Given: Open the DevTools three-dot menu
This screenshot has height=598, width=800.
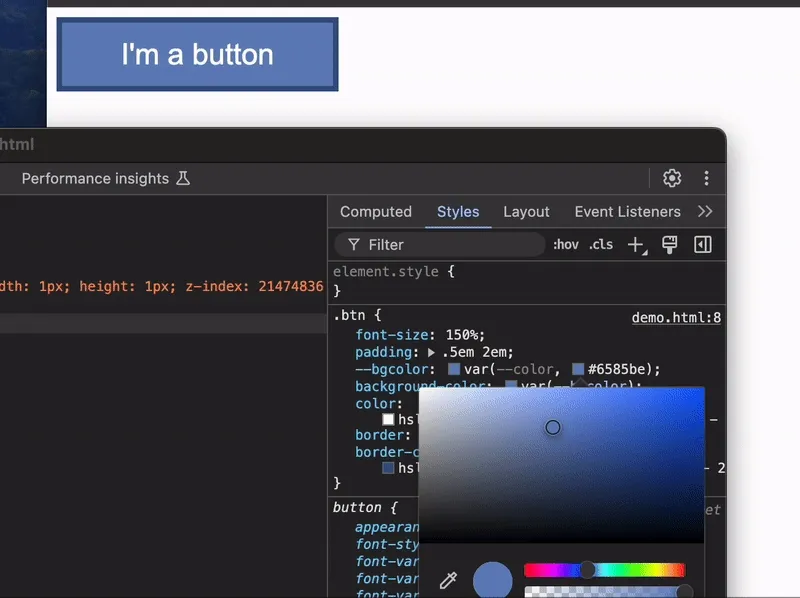Looking at the screenshot, I should [706, 178].
